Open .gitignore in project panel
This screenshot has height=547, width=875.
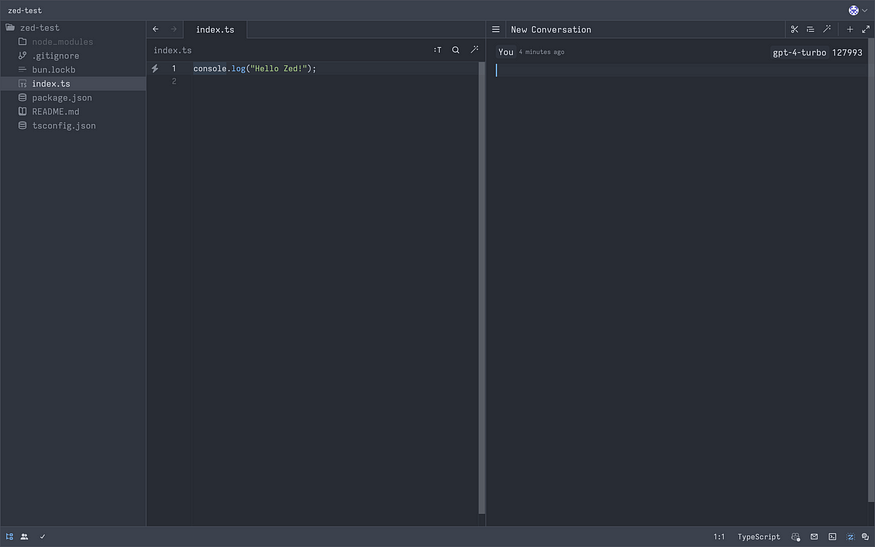(x=73, y=56)
